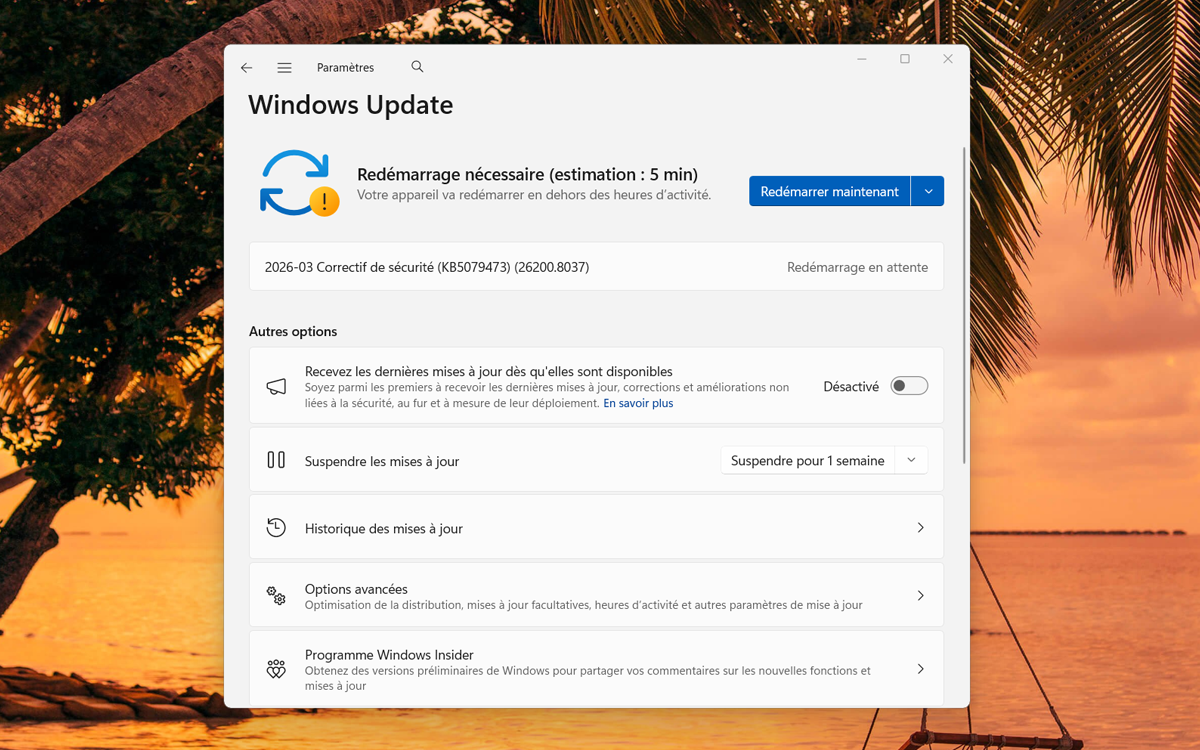Screen dimensions: 1200x750
Task: Click the Historique des mises à jour clock icon
Action: point(276,527)
